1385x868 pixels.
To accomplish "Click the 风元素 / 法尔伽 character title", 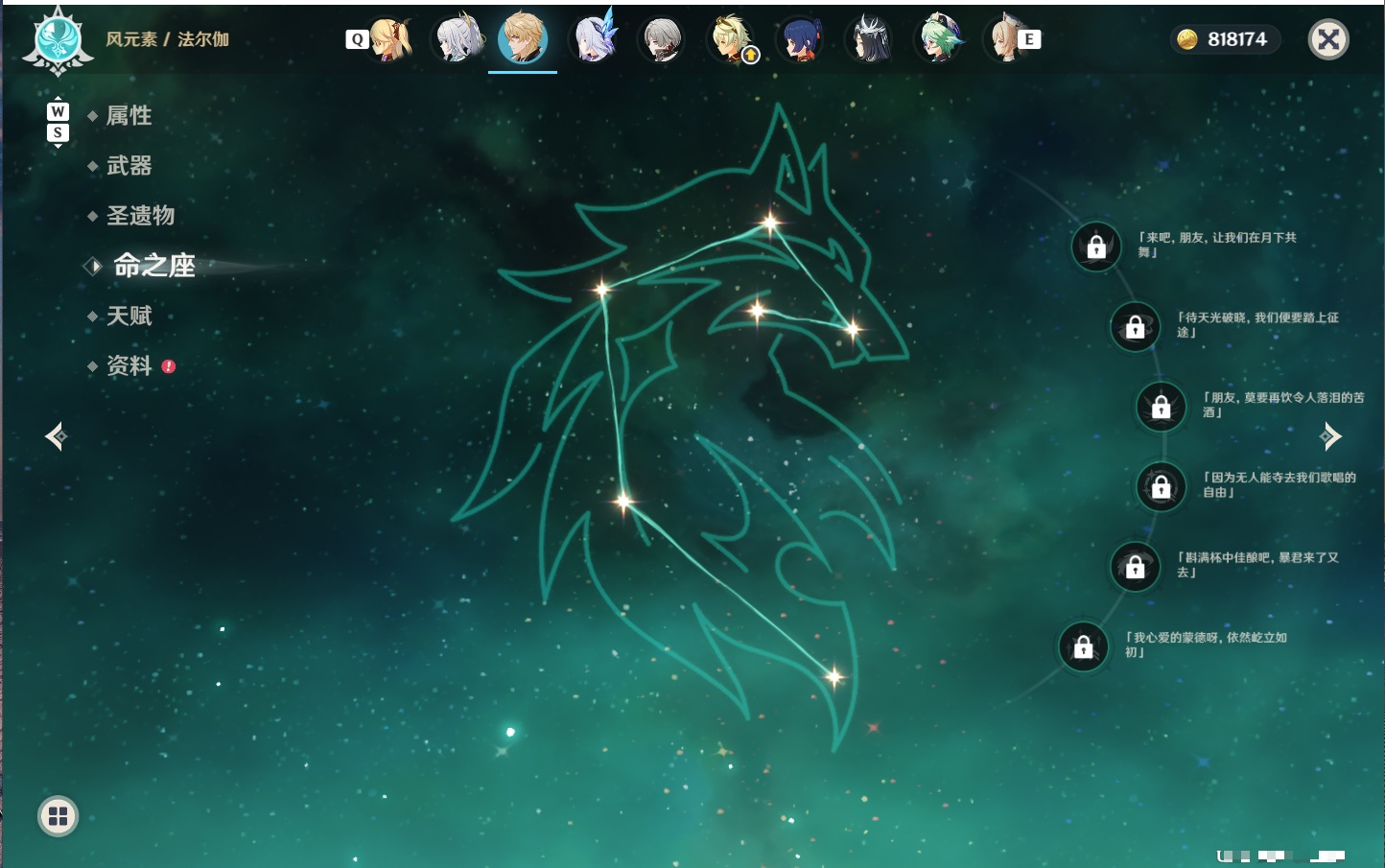I will tap(167, 39).
